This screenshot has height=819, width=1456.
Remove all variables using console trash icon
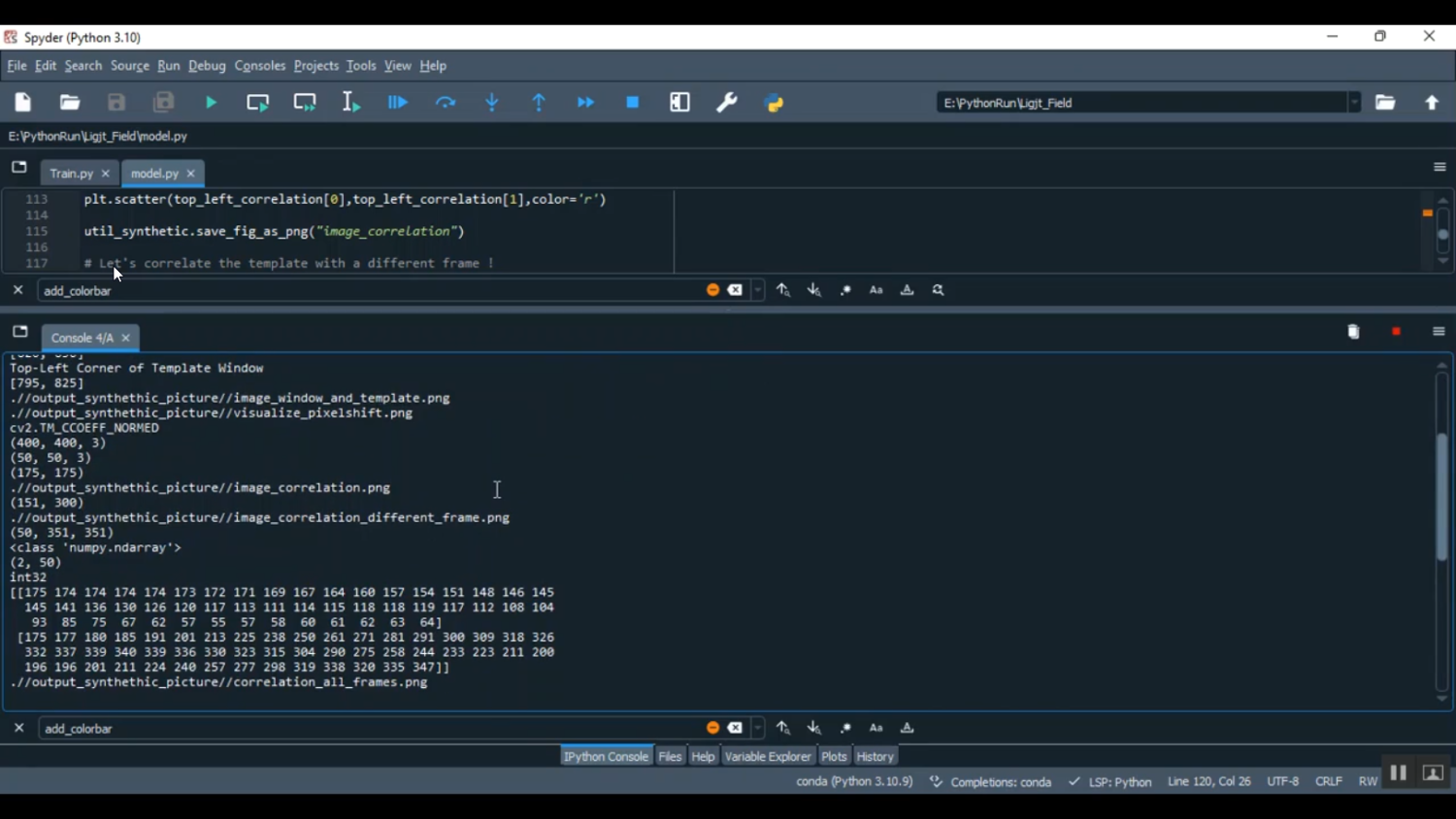[x=1354, y=332]
